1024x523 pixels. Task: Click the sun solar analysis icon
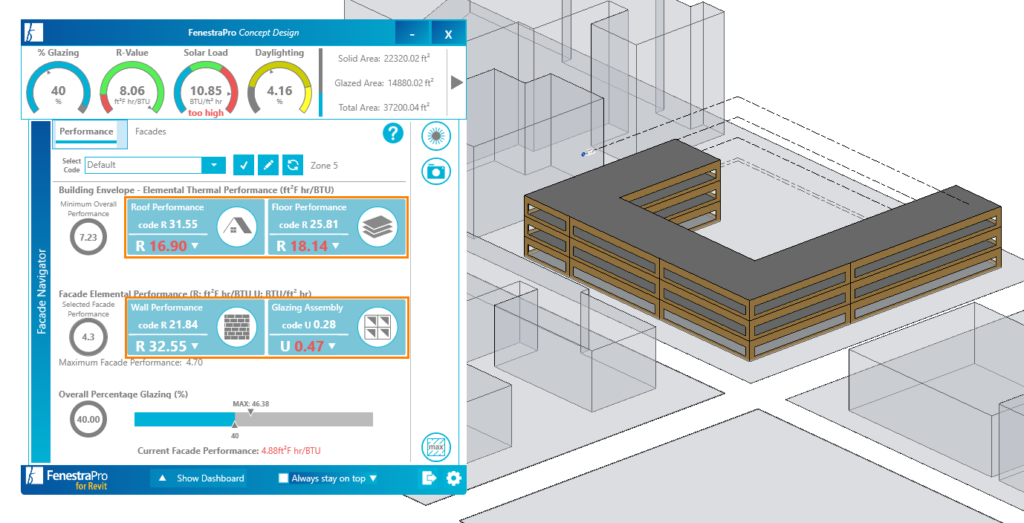click(x=436, y=136)
